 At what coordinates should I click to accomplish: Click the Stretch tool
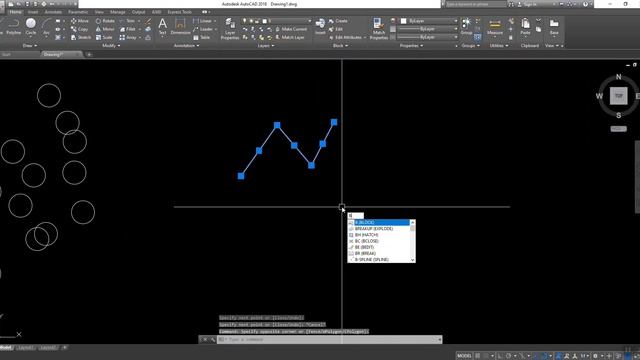click(81, 37)
